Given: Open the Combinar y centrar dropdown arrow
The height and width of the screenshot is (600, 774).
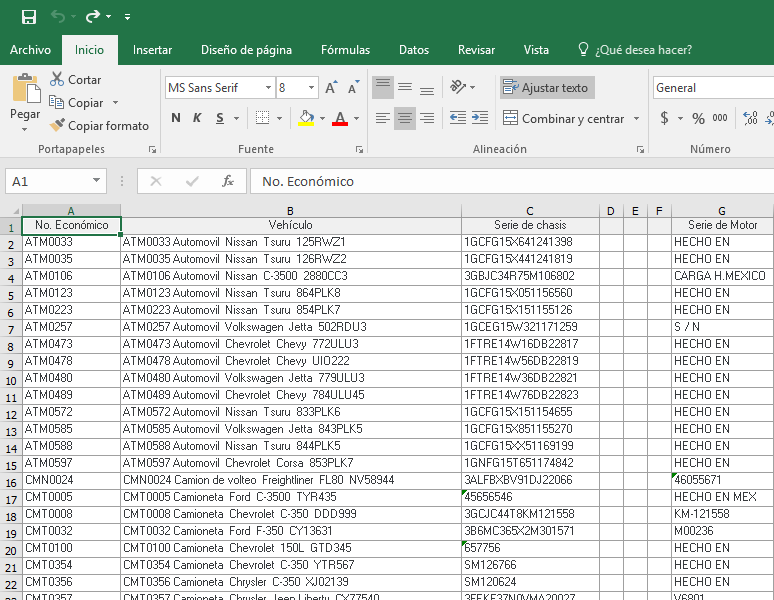Looking at the screenshot, I should tap(636, 119).
